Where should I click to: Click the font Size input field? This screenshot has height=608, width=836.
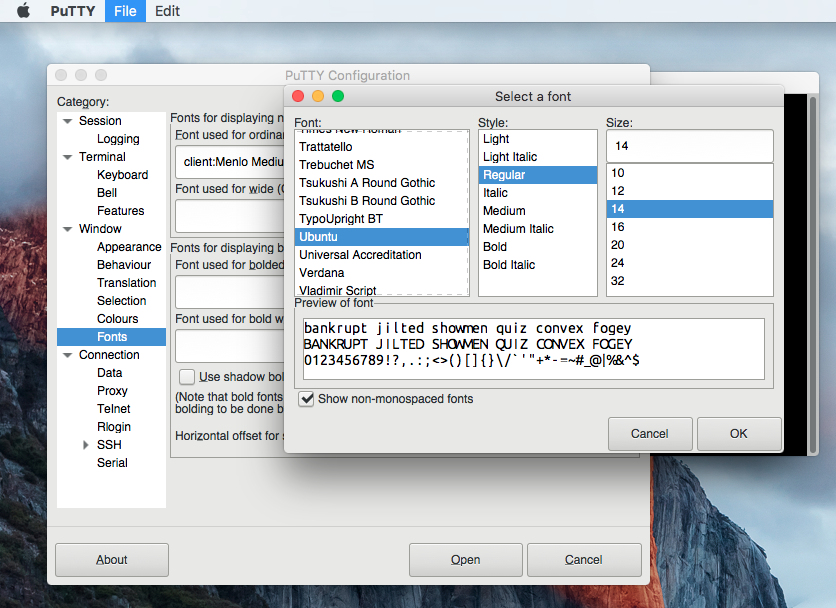tap(689, 146)
